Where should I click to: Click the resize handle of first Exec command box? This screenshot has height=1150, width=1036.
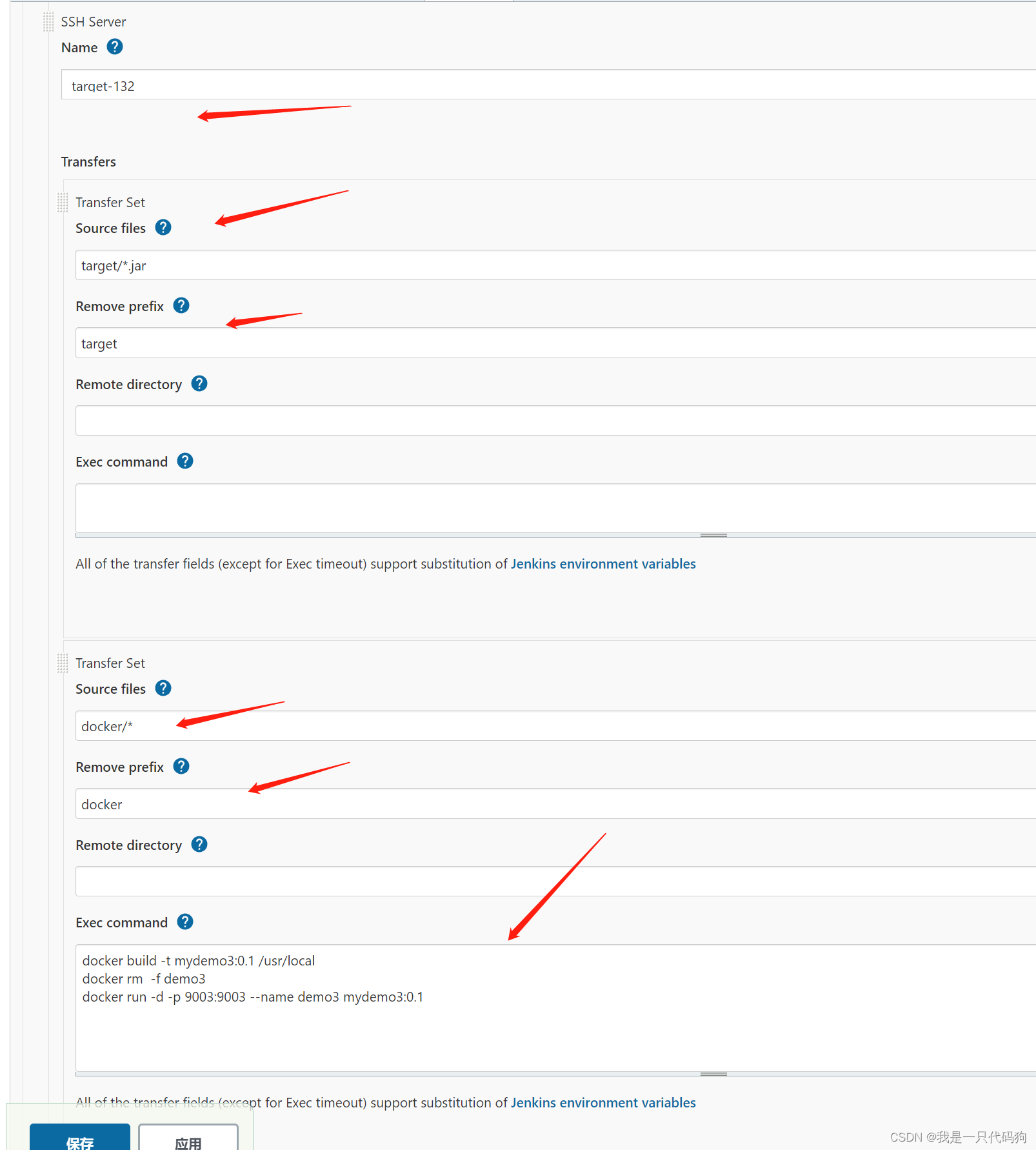pos(712,534)
